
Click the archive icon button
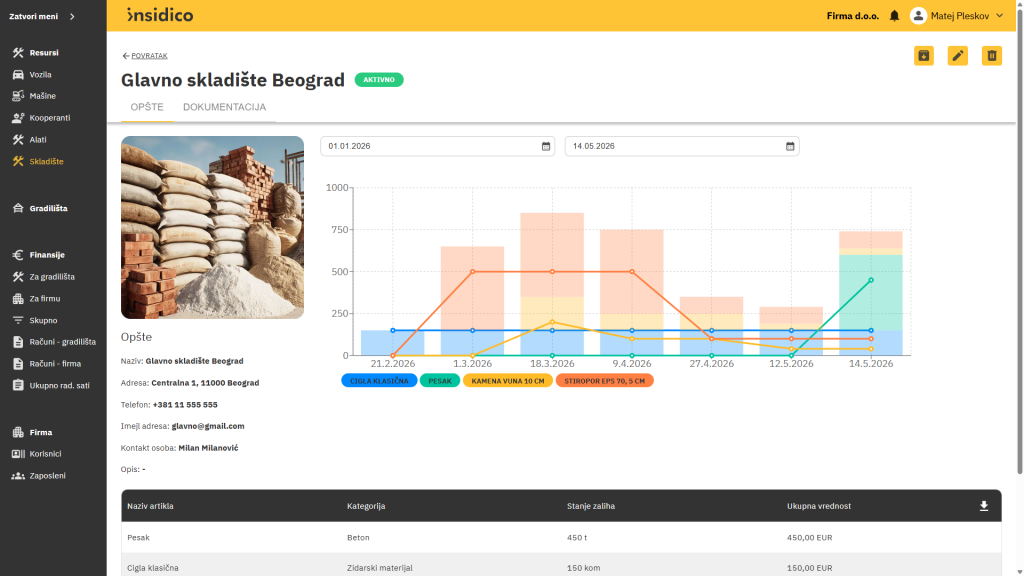pos(923,56)
